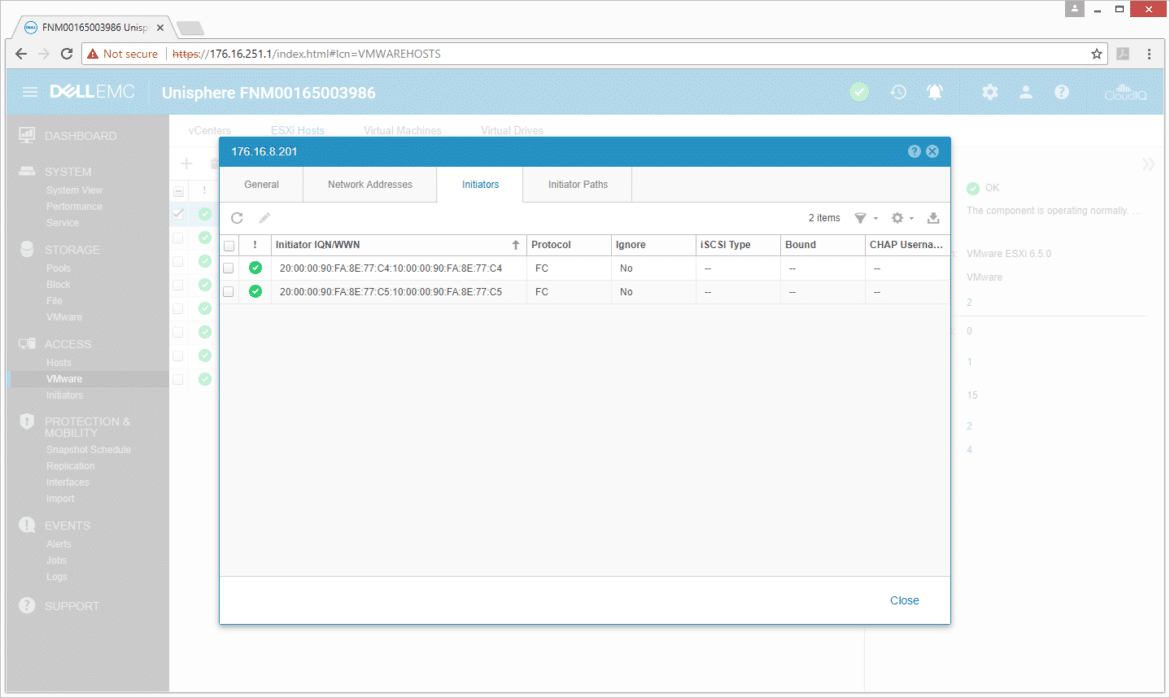Sort by the Ignore column header
1170x698 pixels.
[x=653, y=245]
